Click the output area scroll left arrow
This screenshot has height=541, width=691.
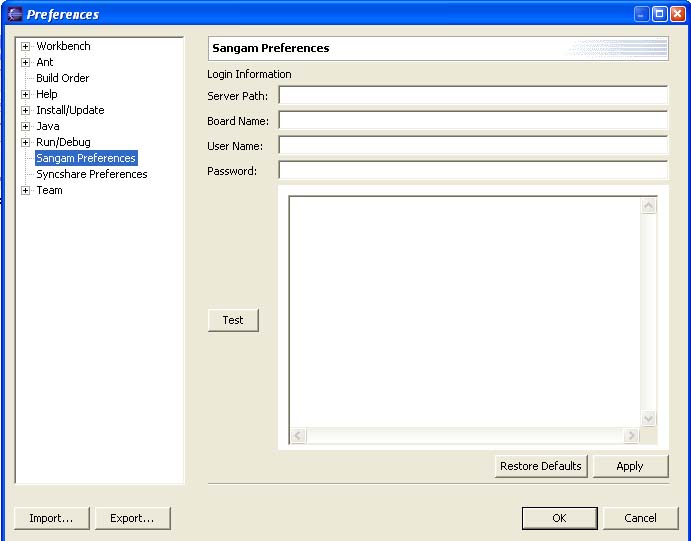pos(298,436)
